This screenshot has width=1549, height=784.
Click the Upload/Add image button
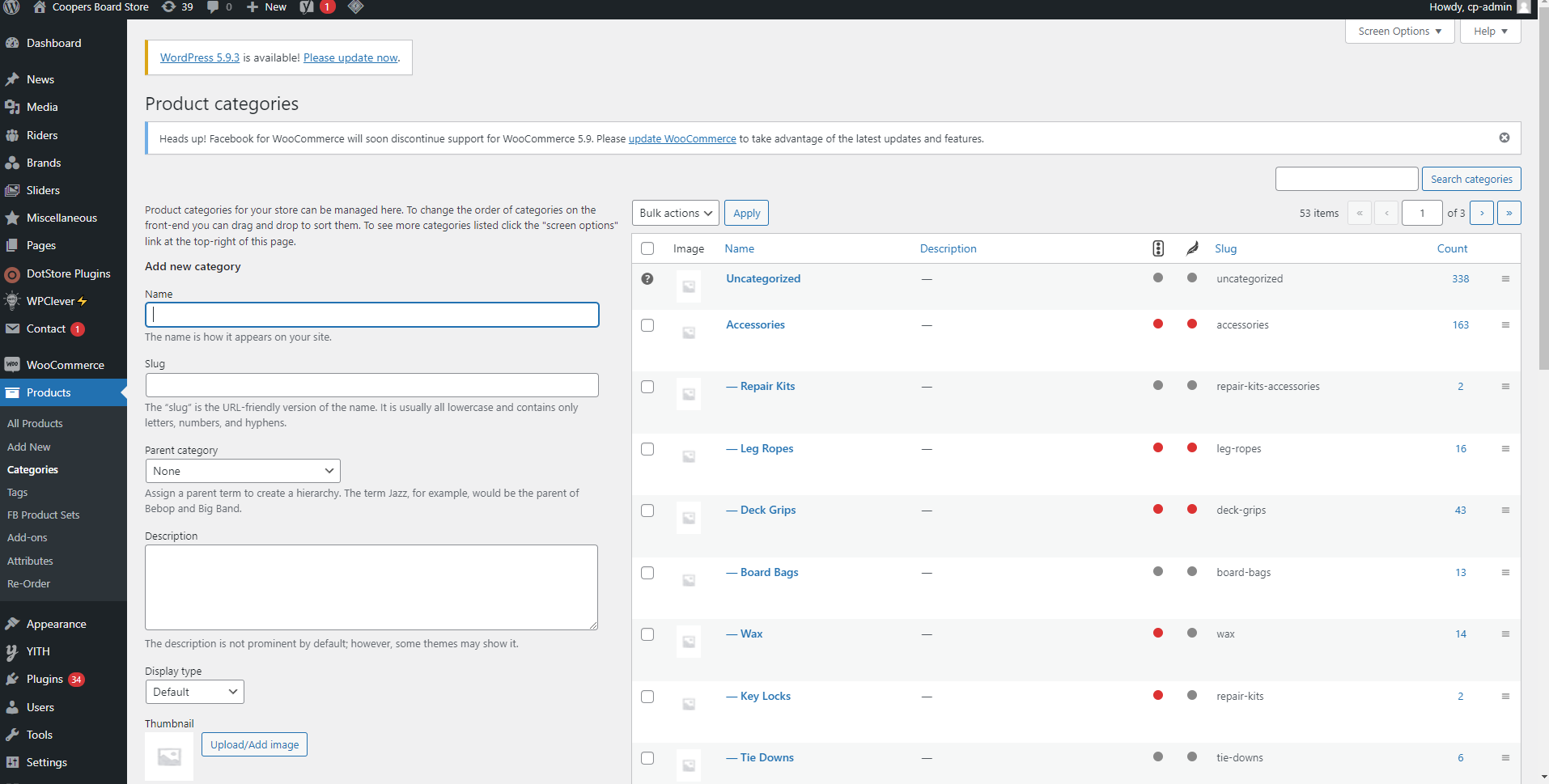coord(254,744)
